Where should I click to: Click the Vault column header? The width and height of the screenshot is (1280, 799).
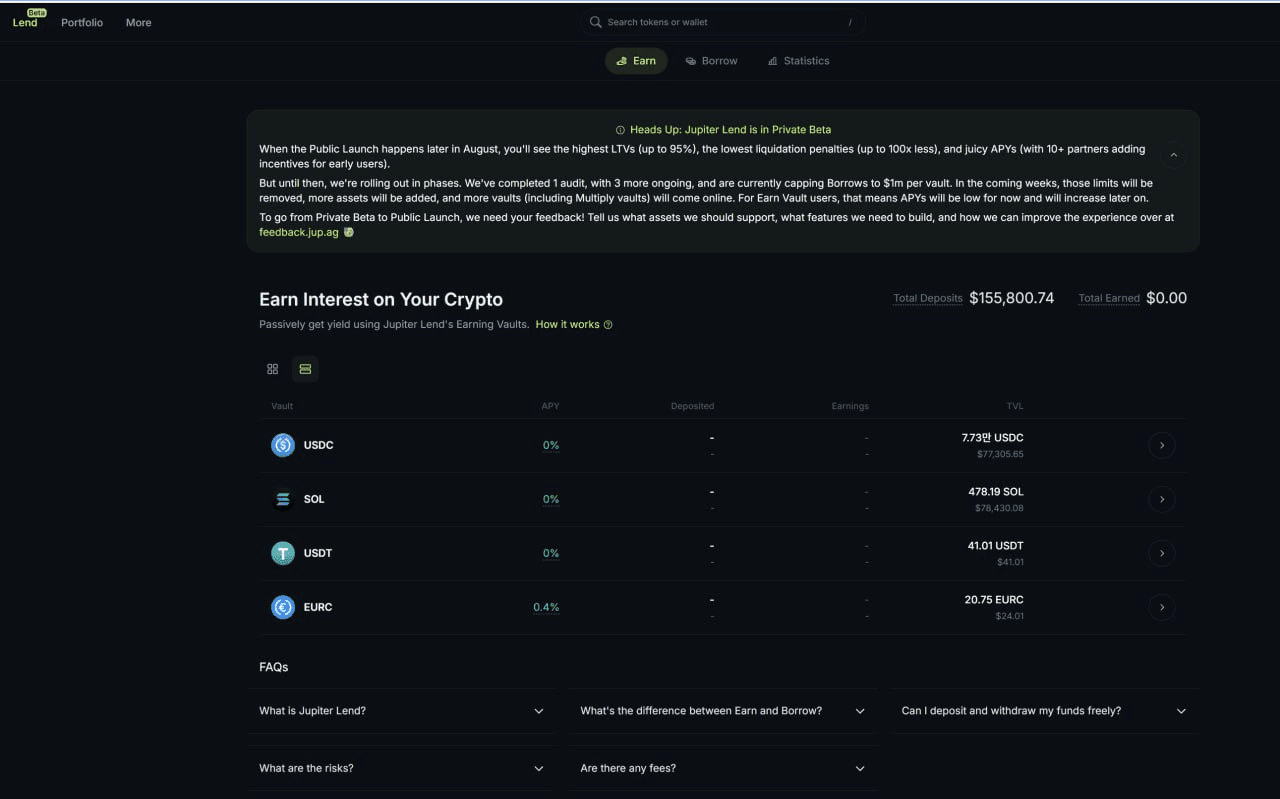tap(282, 406)
